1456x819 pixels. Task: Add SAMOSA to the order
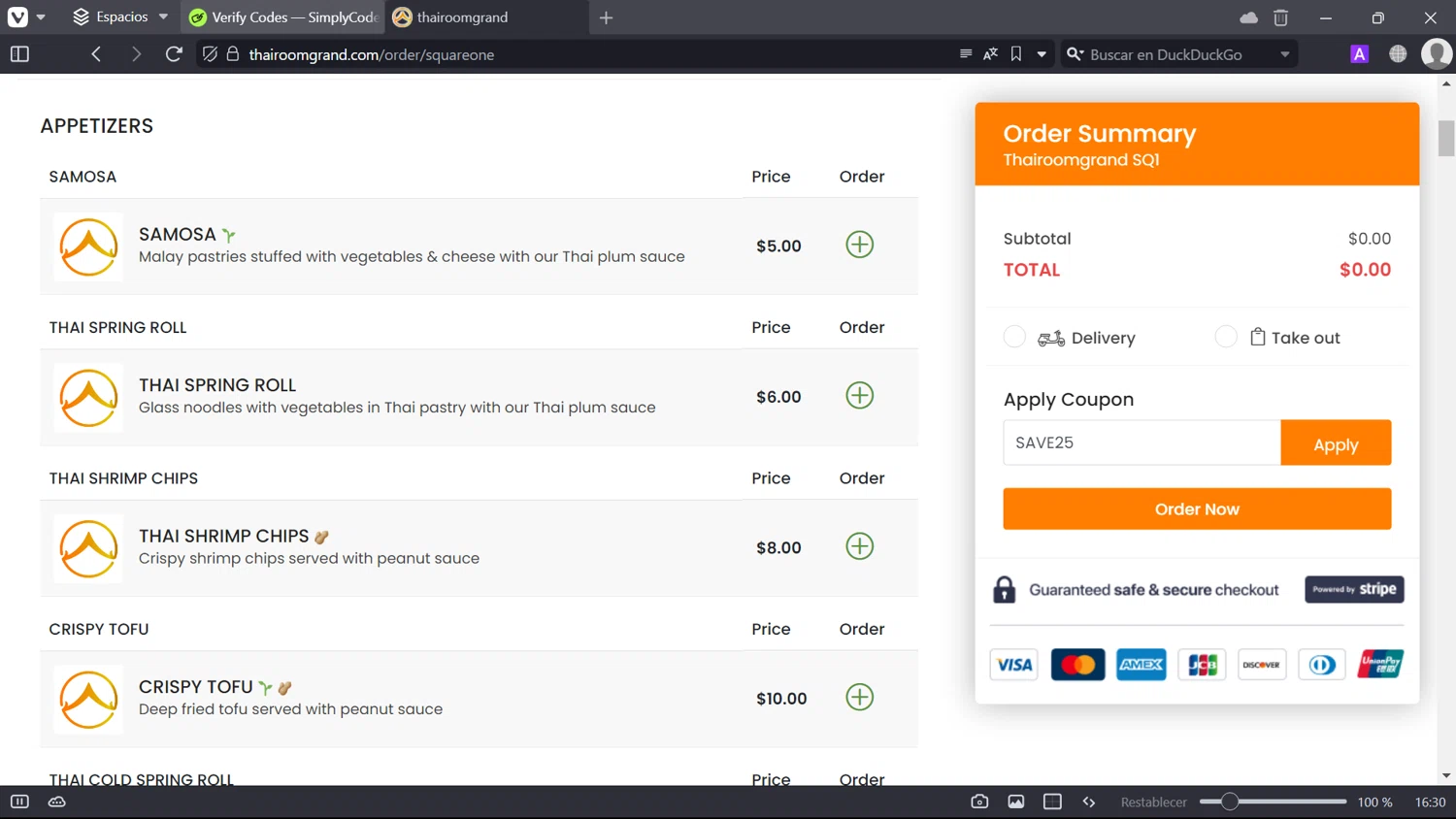pyautogui.click(x=860, y=245)
